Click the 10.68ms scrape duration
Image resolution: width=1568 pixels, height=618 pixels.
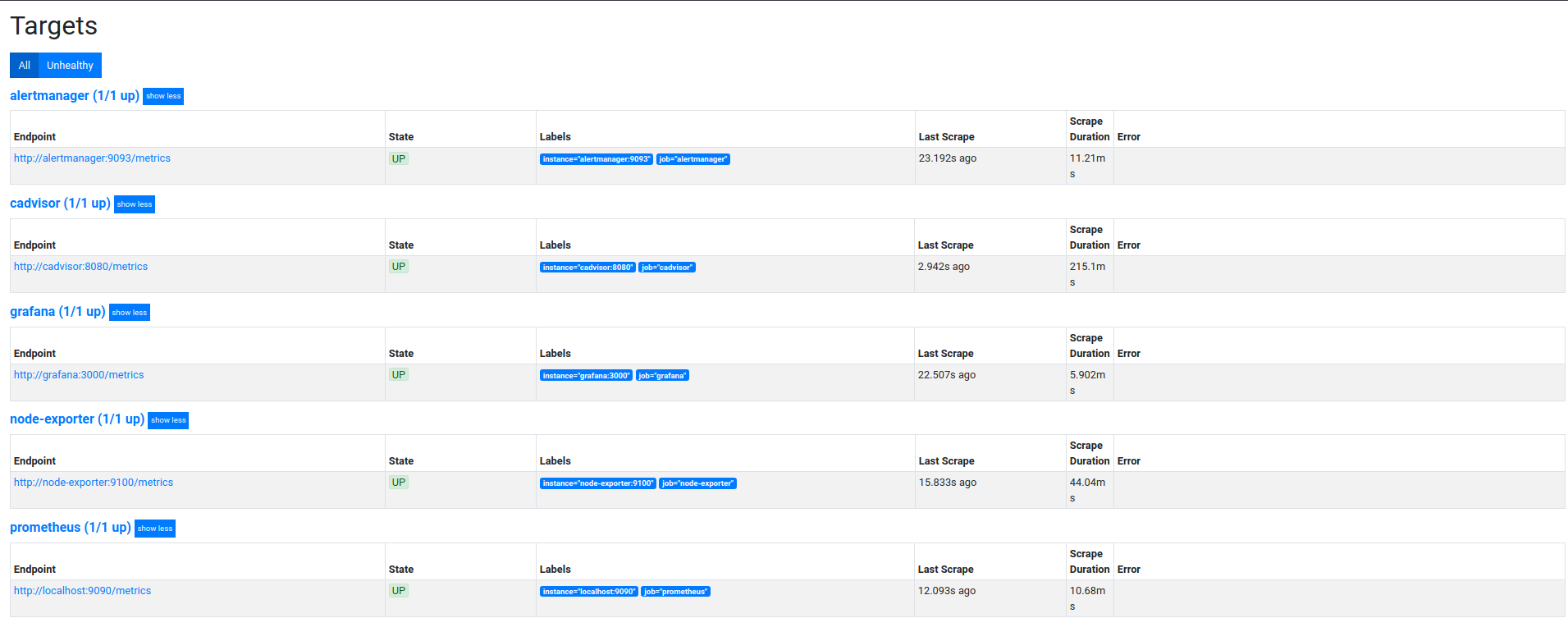[x=1088, y=598]
